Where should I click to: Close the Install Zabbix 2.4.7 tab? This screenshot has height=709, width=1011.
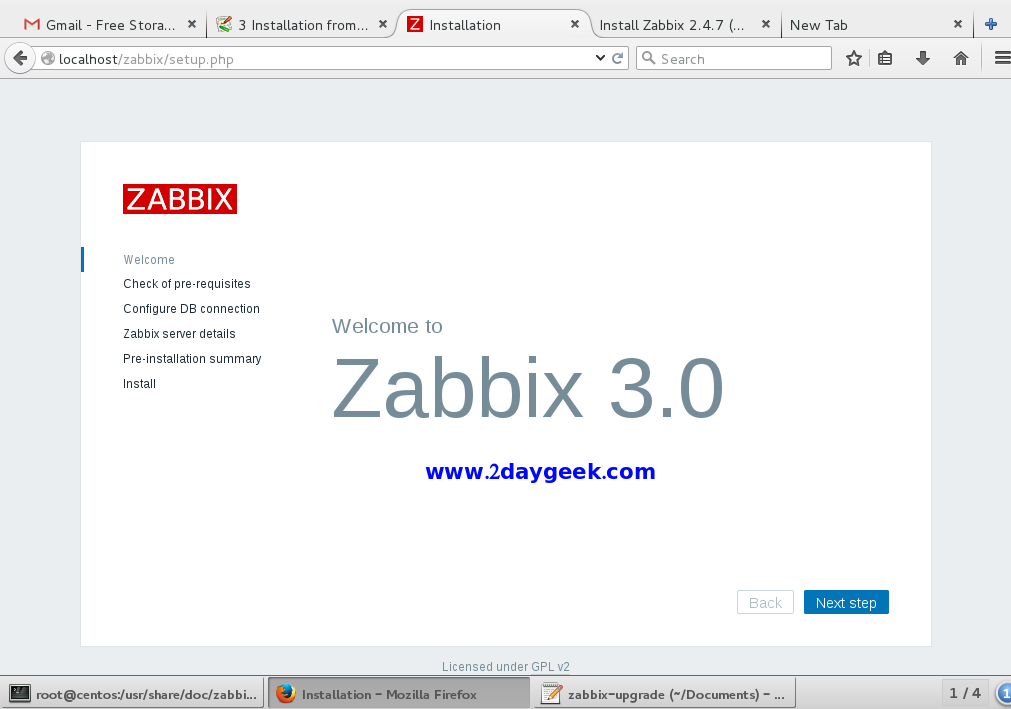point(765,24)
